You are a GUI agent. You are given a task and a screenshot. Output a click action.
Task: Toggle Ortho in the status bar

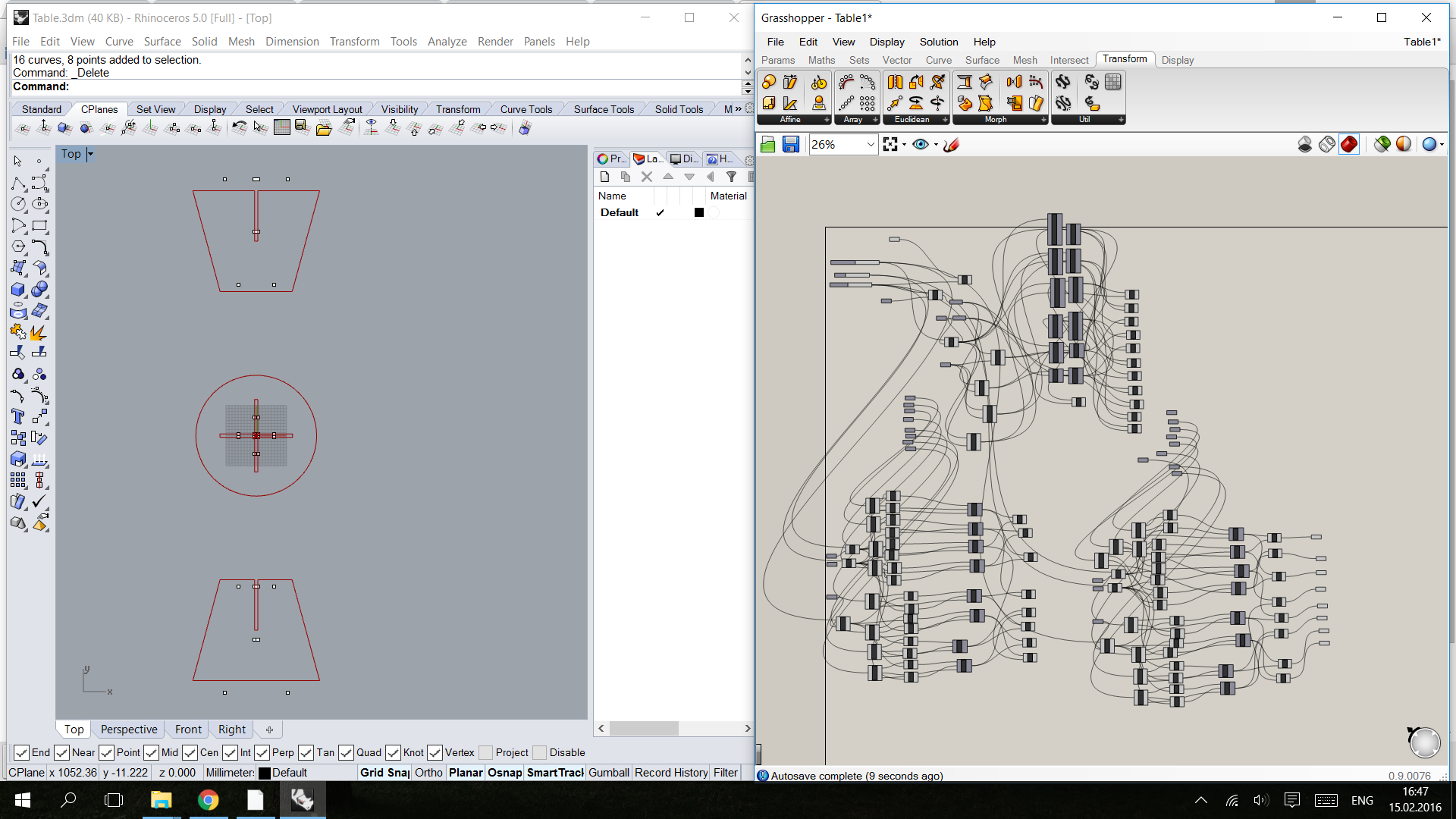click(x=428, y=772)
